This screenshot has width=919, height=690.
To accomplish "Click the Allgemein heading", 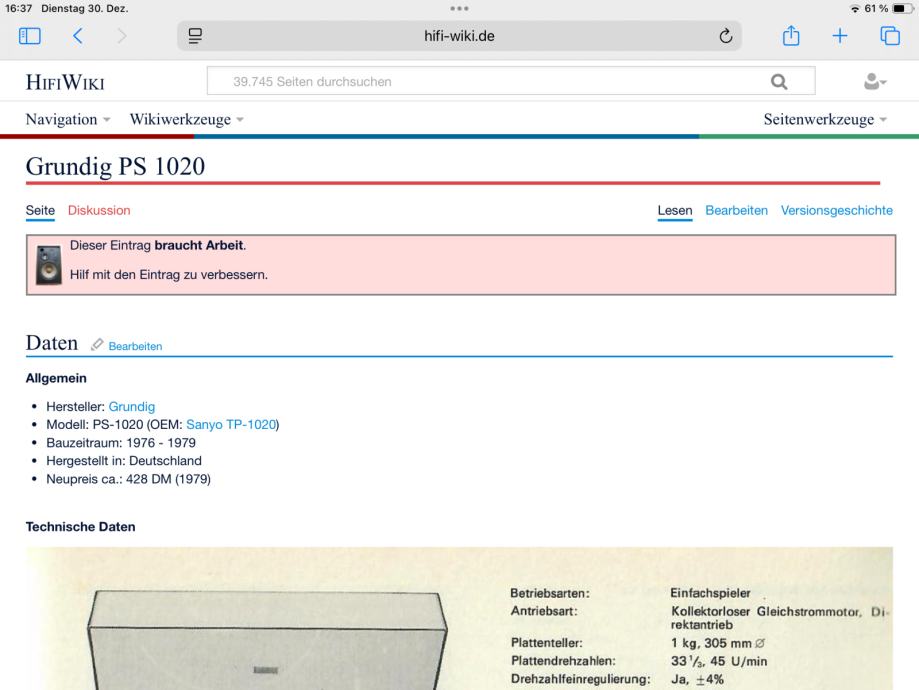I will tap(56, 378).
